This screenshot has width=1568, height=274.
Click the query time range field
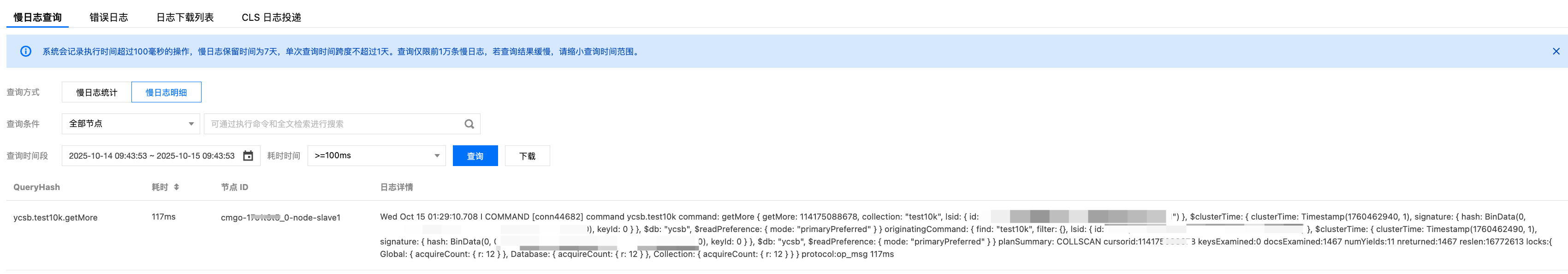152,156
